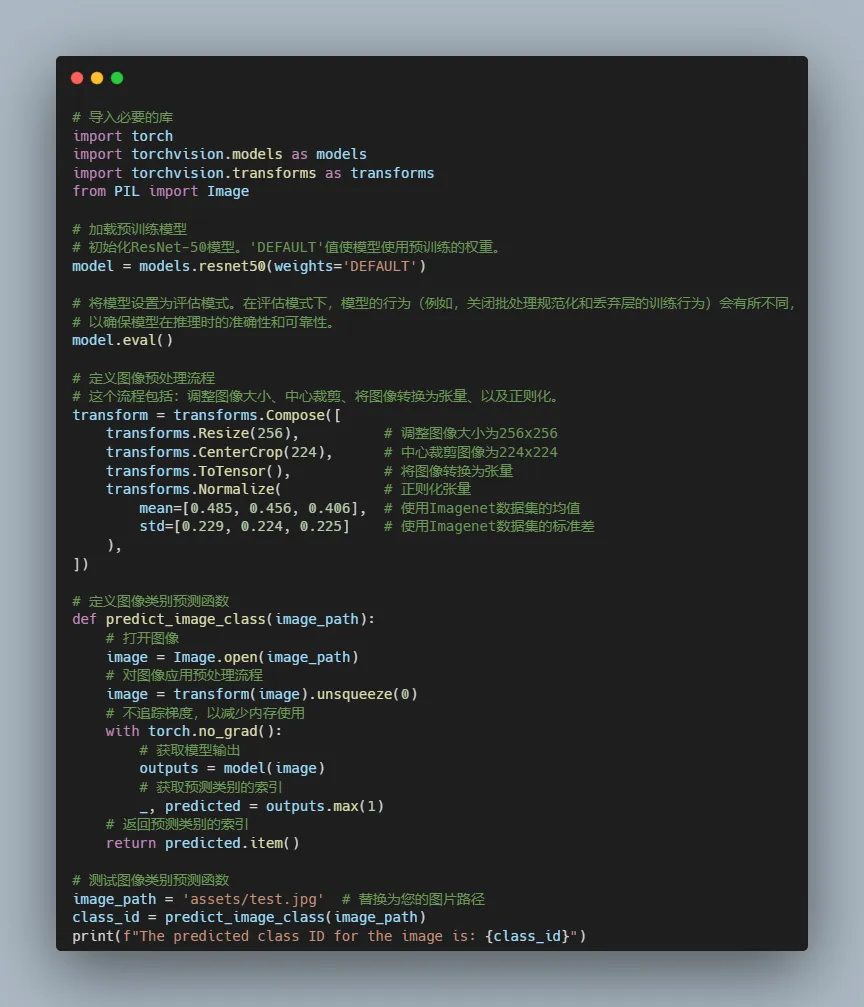Click 'Image.open(image_path)'
The image size is (864, 1007).
click(x=266, y=657)
